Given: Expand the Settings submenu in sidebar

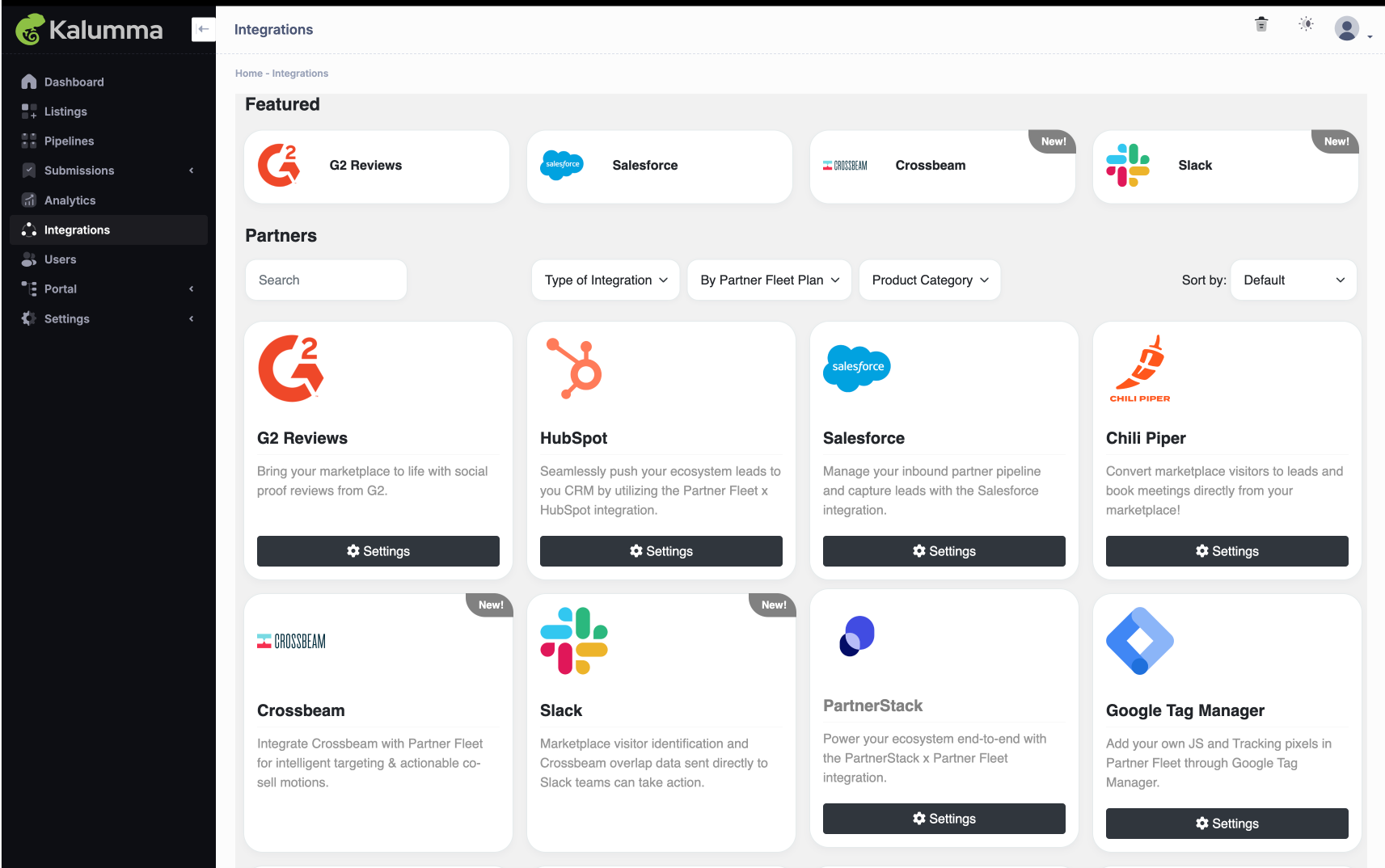Looking at the screenshot, I should [x=192, y=318].
